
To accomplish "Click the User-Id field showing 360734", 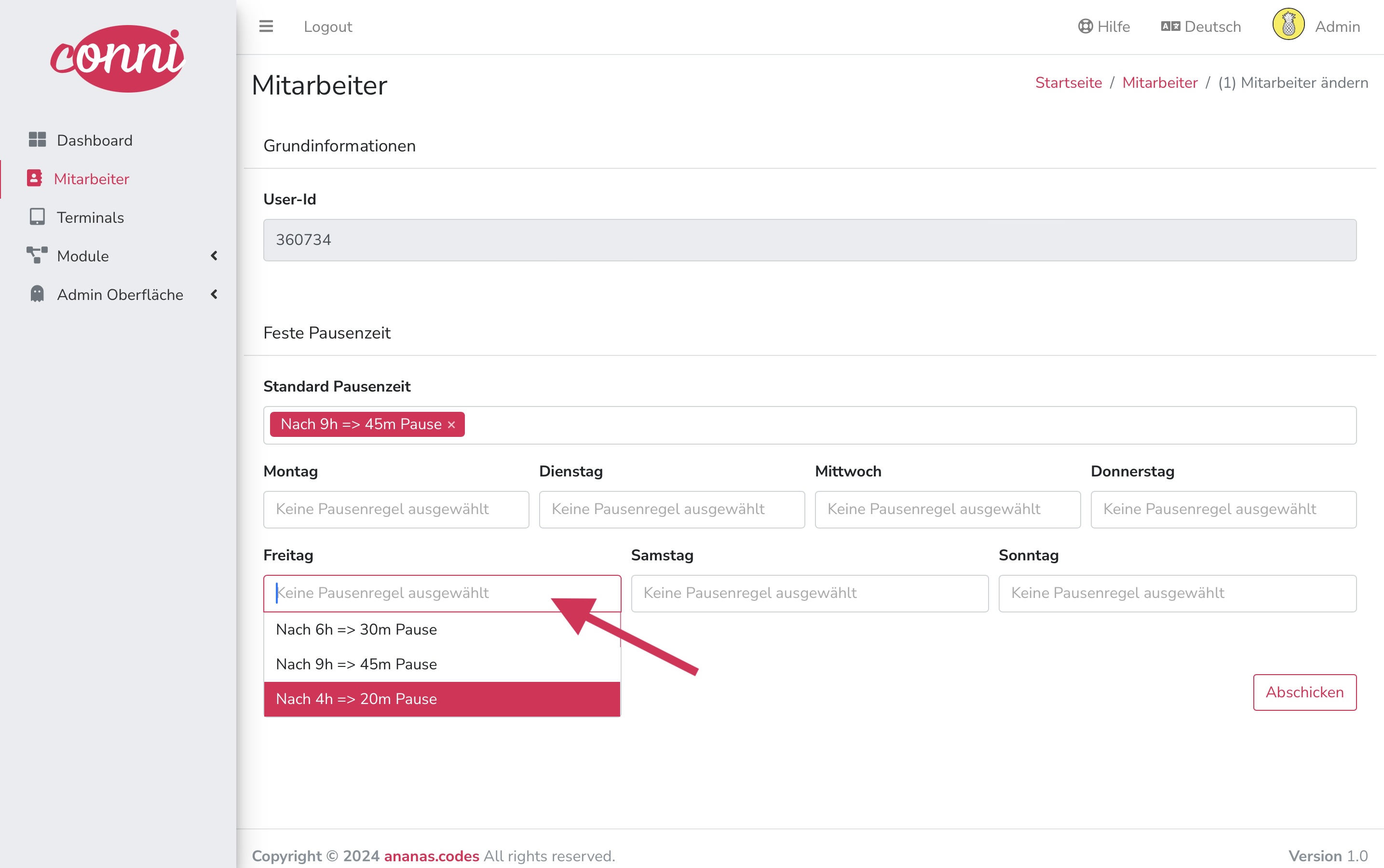I will [809, 240].
